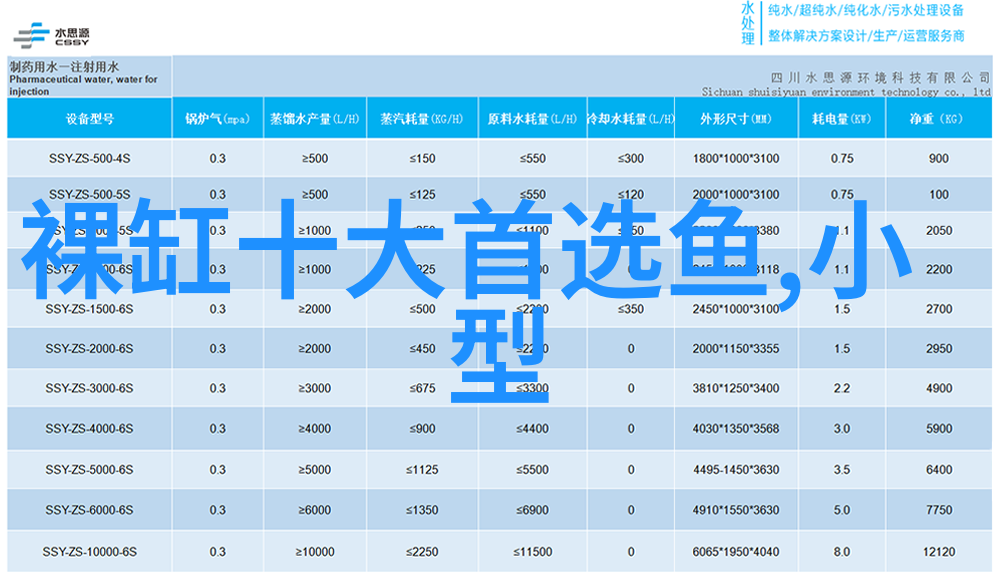This screenshot has height=581, width=1000.
Task: Click the SSY-ZS-10000-6S model cell
Action: tap(89, 552)
